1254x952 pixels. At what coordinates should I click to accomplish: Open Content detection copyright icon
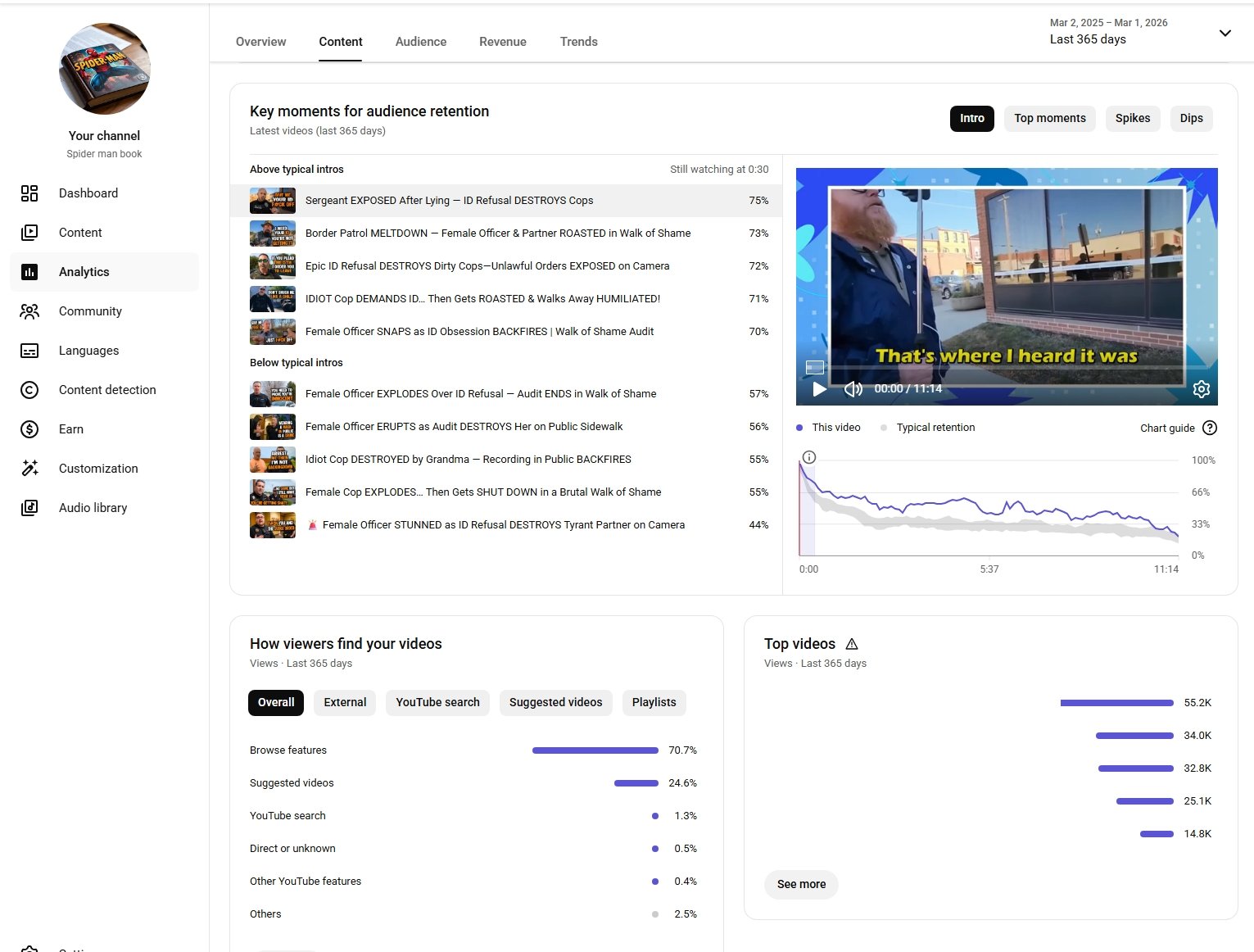click(29, 390)
